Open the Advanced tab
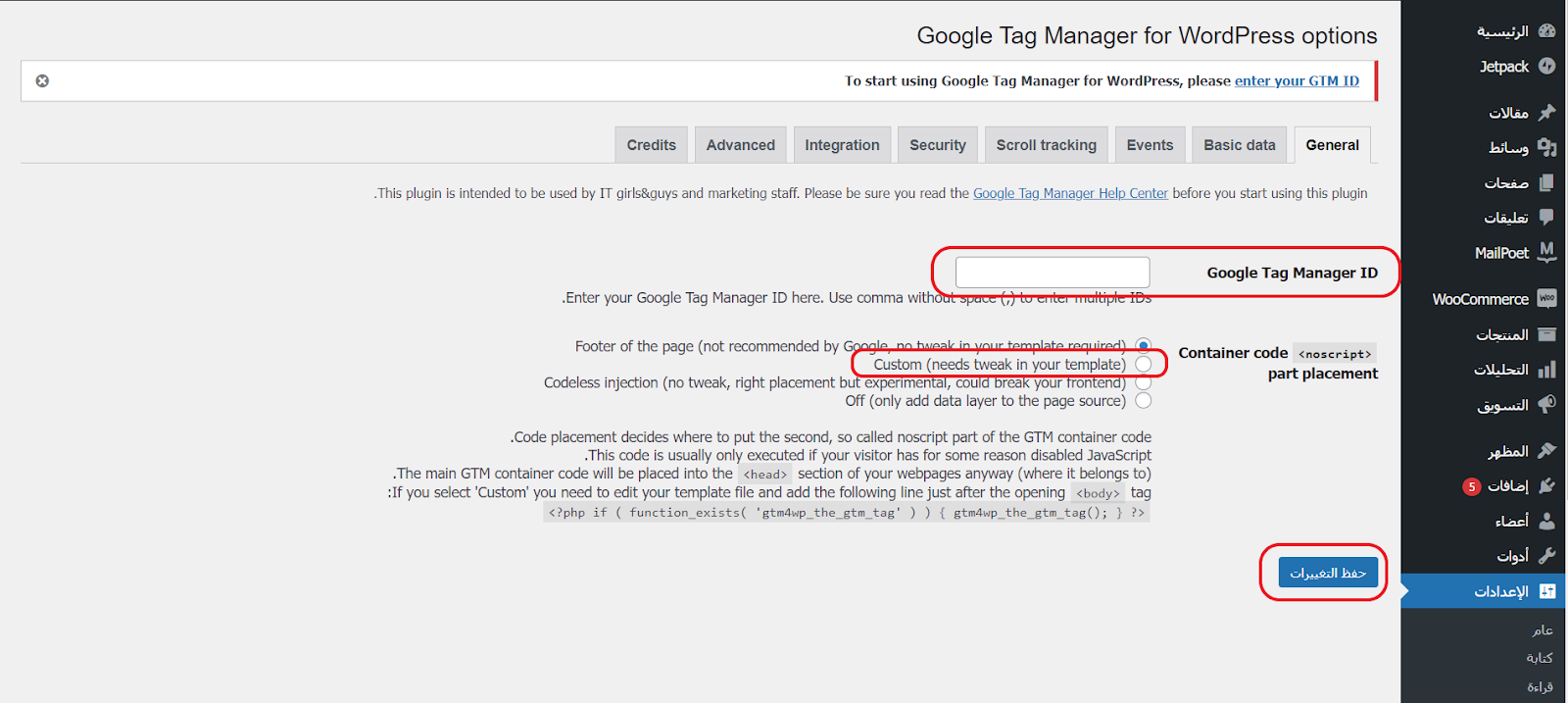This screenshot has height=703, width=1568. [741, 145]
